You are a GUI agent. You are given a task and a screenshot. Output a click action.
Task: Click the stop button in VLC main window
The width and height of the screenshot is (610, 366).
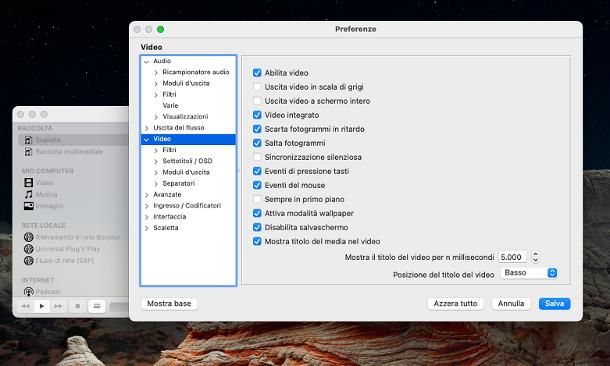[77, 306]
